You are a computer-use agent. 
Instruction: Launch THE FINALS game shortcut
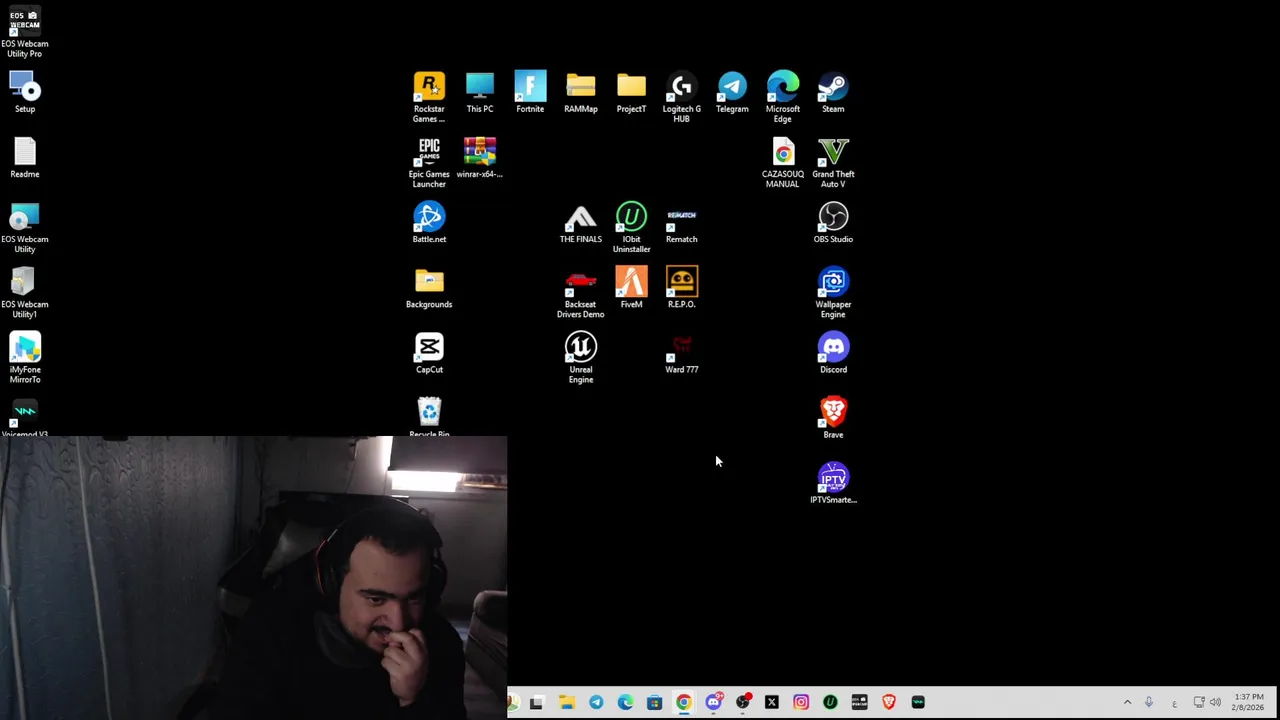tap(581, 222)
